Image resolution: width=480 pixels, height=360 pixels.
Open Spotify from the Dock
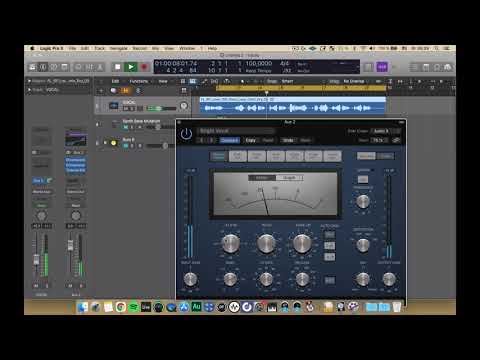[x=133, y=307]
